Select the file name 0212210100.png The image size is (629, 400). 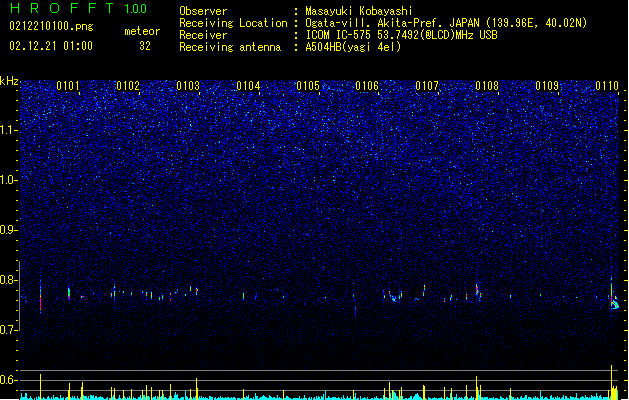(51, 26)
